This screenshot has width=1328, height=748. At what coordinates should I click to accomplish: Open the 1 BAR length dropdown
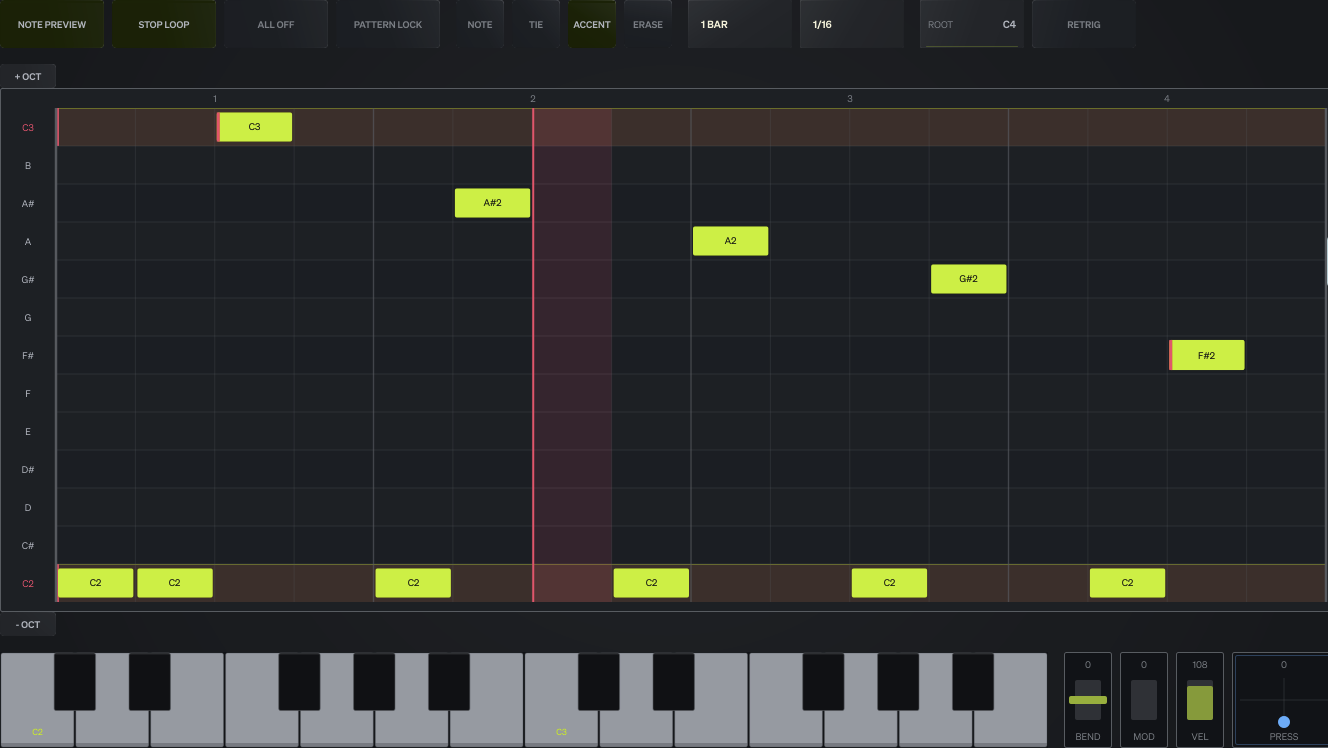click(740, 24)
